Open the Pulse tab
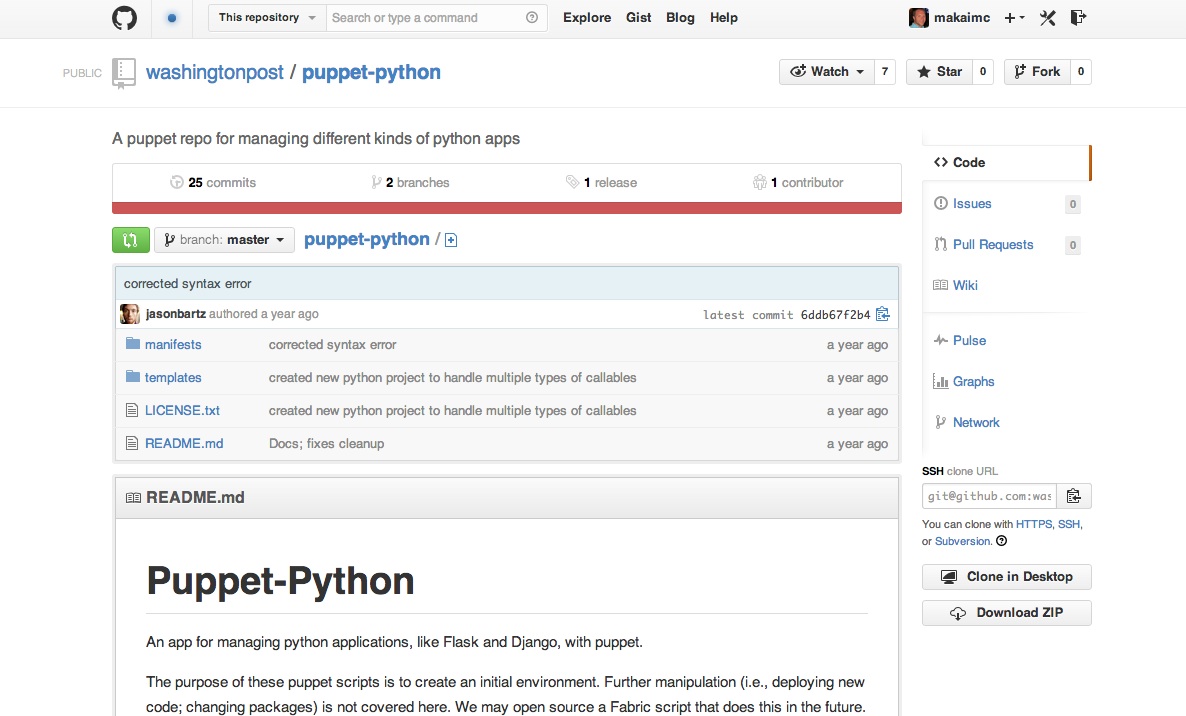Viewport: 1186px width, 716px height. (x=970, y=340)
